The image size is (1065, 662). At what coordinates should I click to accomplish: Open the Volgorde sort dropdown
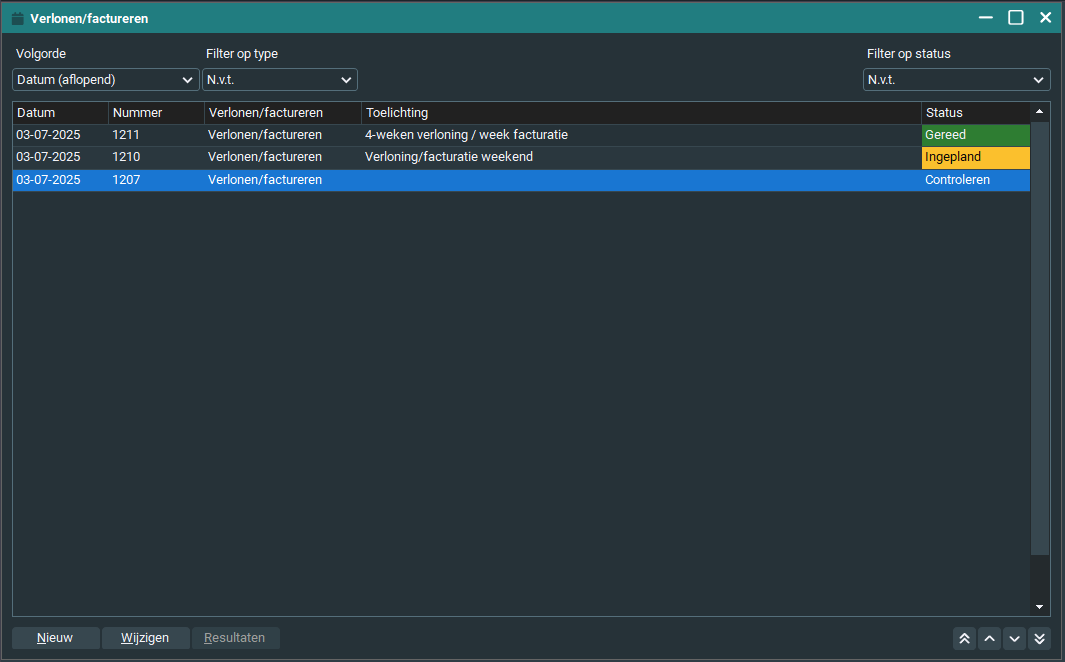106,80
